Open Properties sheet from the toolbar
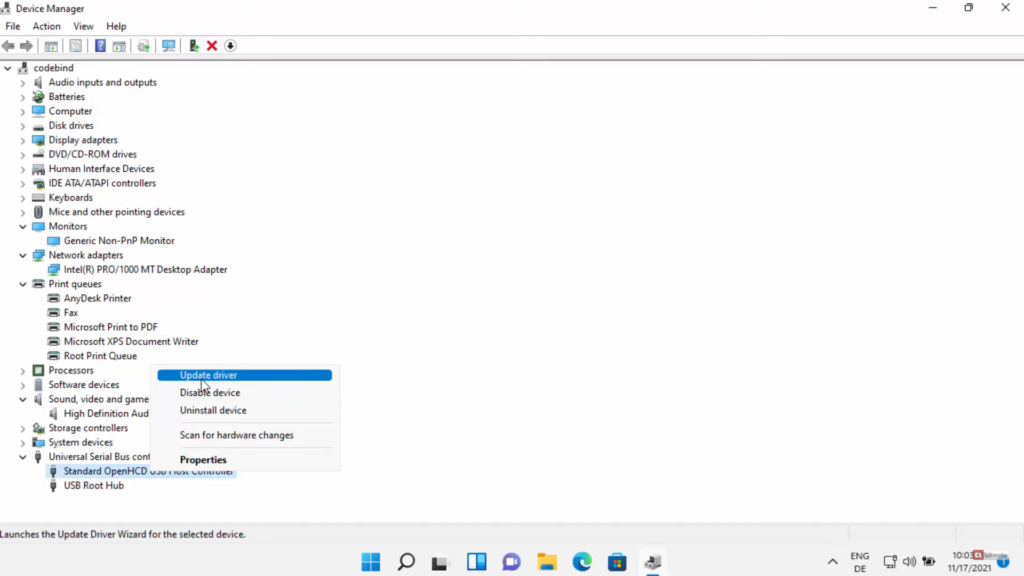 point(76,46)
